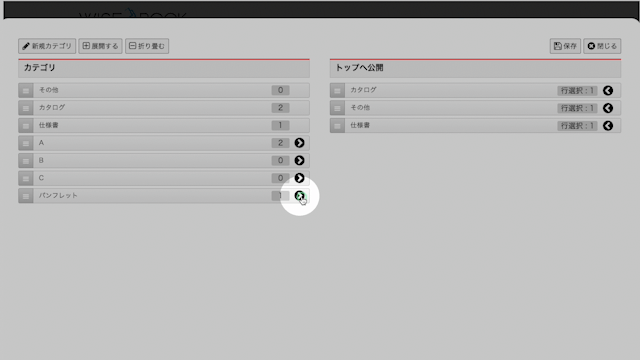Screen dimensions: 640x360
Task: Click count badge 0 of category C
Action: (280, 178)
